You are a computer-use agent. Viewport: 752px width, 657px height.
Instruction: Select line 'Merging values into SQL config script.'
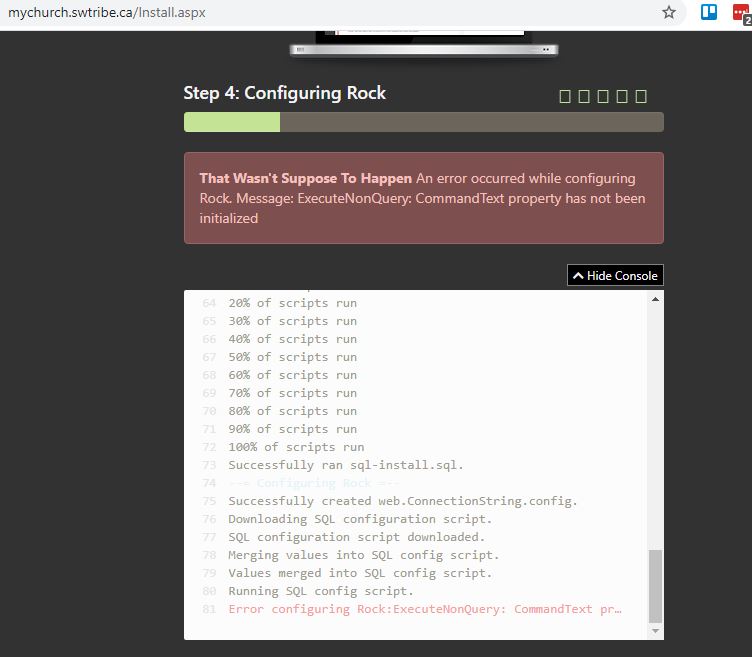pos(364,555)
